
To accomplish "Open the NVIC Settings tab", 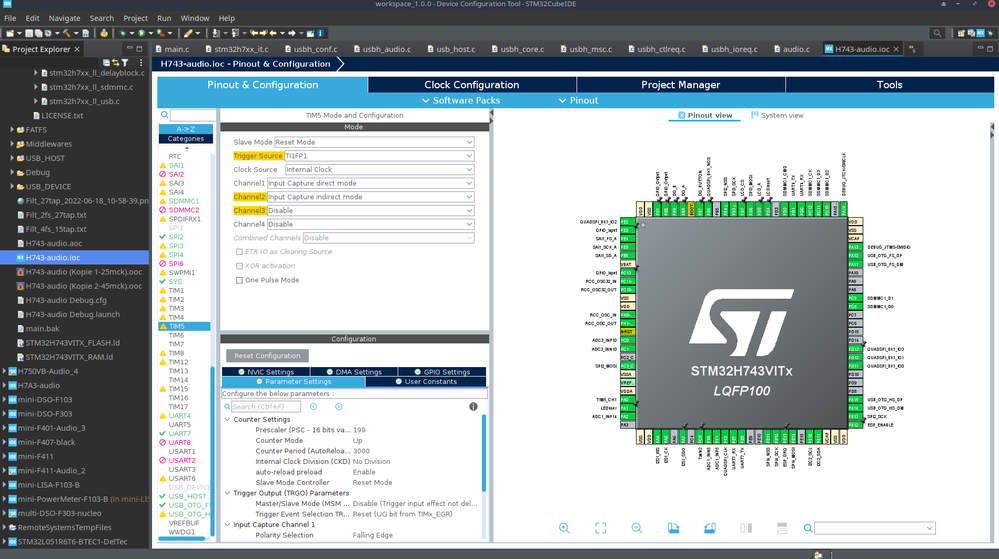I will pyautogui.click(x=266, y=372).
